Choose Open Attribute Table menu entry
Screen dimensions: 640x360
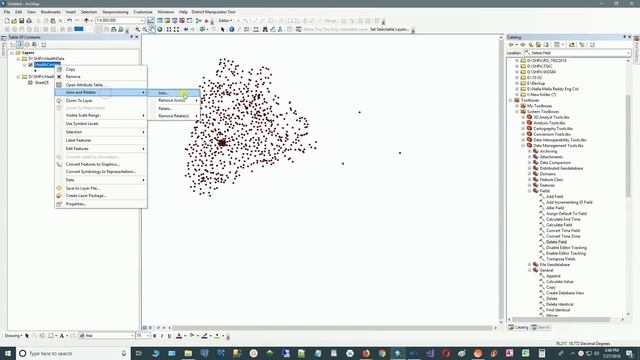click(101, 85)
